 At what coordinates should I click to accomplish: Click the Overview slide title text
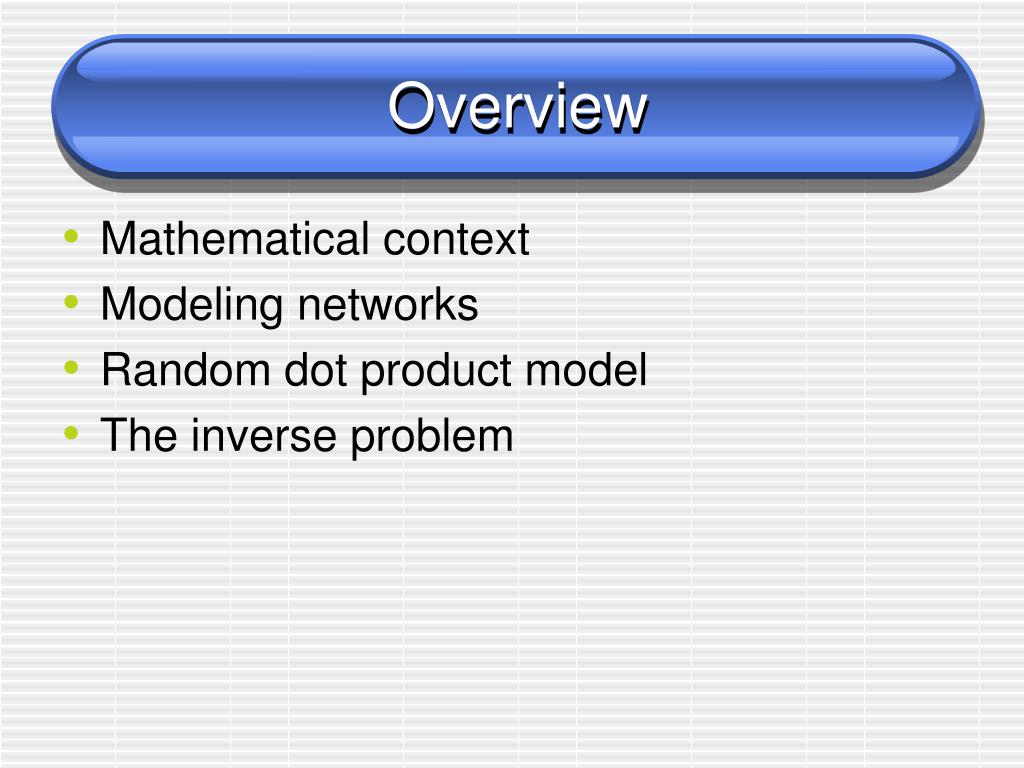pyautogui.click(x=517, y=108)
